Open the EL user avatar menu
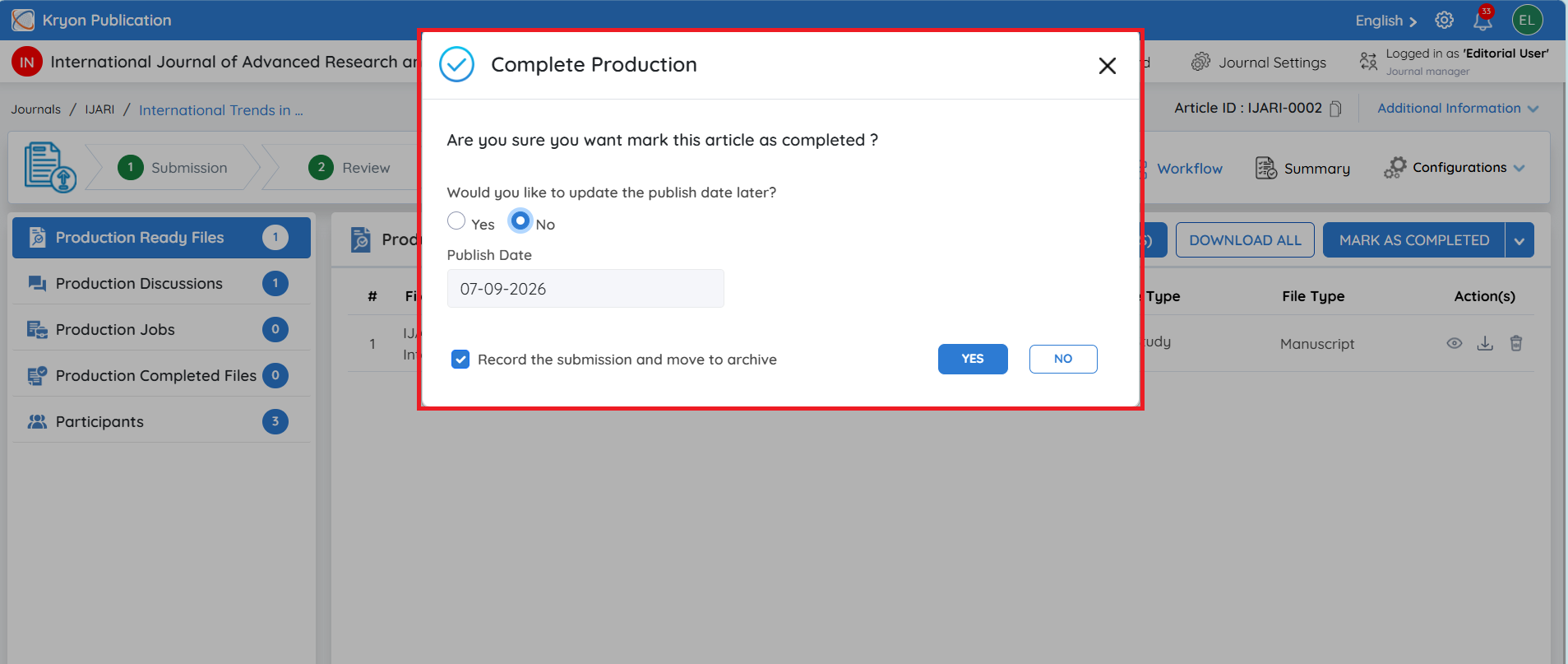Screen dimensions: 1568x664 tap(1527, 21)
